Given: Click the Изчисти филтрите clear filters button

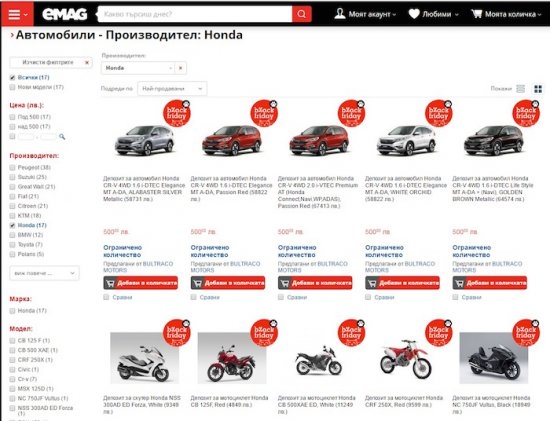Looking at the screenshot, I should [x=51, y=62].
